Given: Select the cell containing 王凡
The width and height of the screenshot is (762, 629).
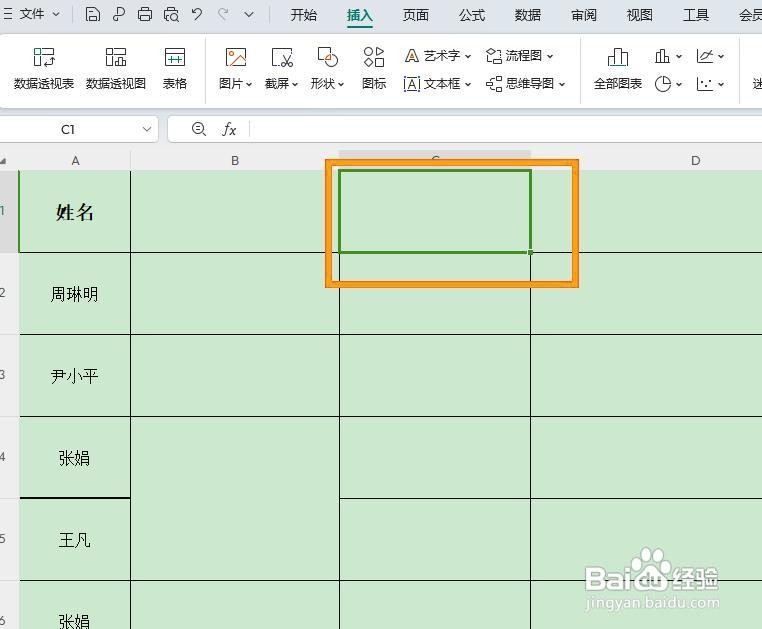Looking at the screenshot, I should [75, 540].
